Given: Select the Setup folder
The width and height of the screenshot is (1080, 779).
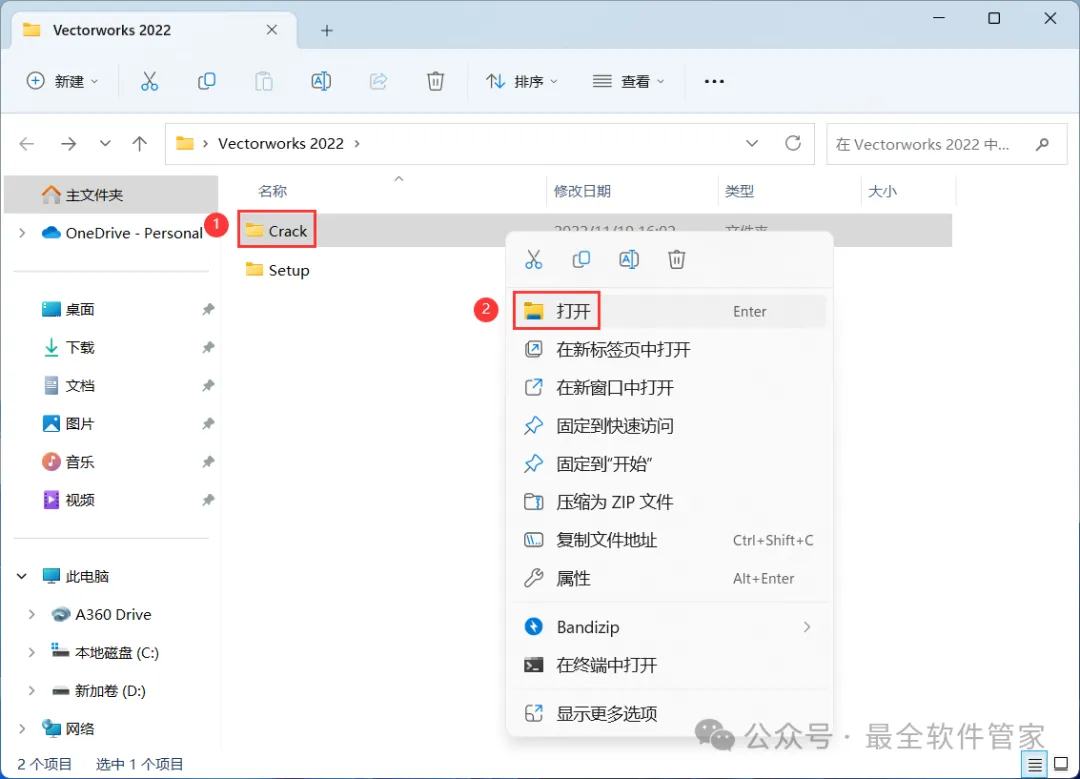Looking at the screenshot, I should click(x=278, y=270).
